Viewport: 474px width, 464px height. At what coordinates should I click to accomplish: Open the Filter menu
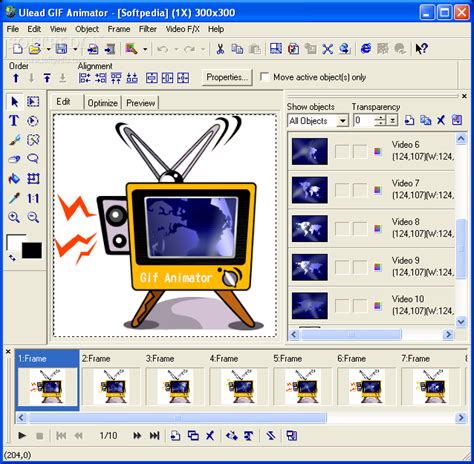click(148, 29)
